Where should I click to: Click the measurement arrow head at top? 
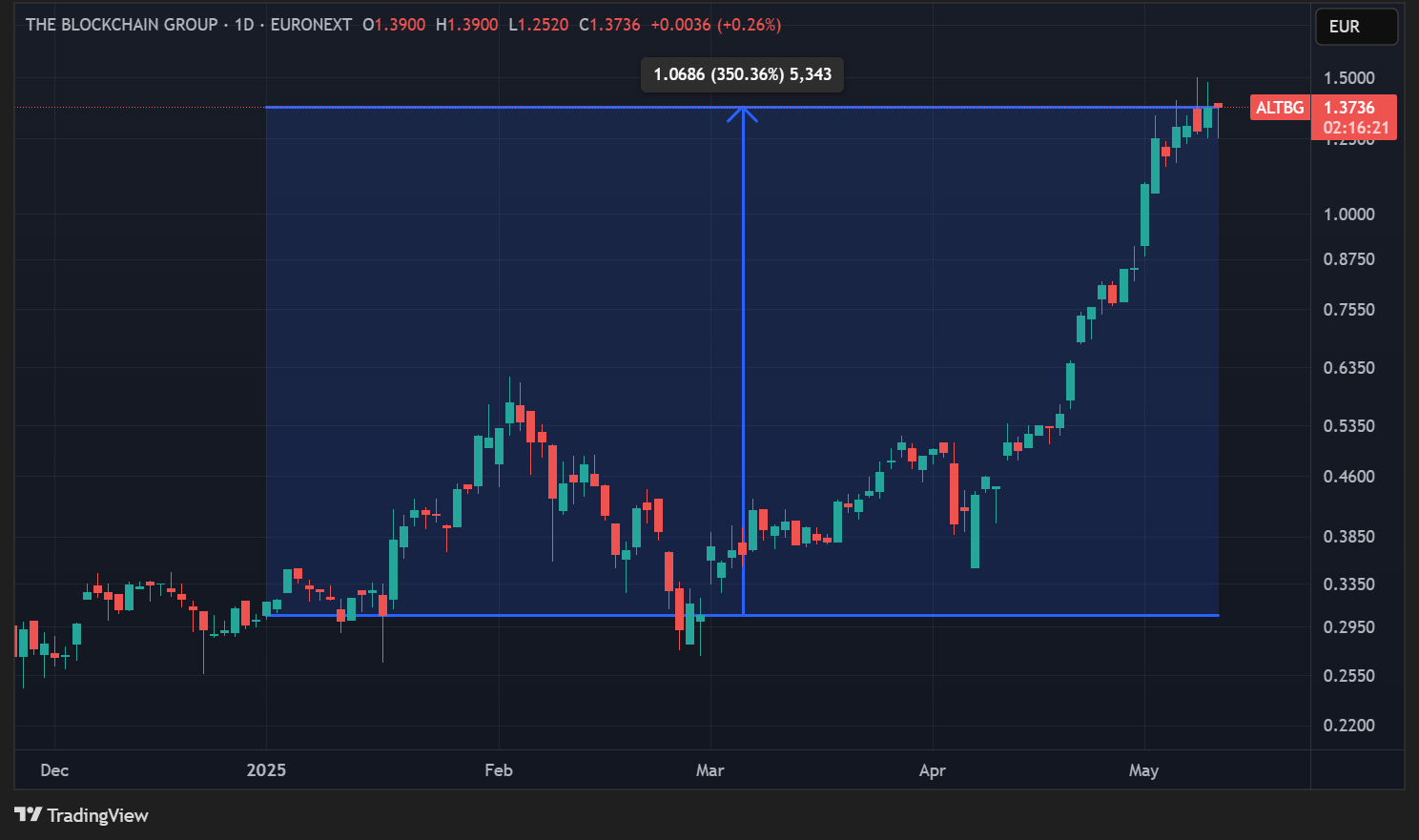(742, 113)
